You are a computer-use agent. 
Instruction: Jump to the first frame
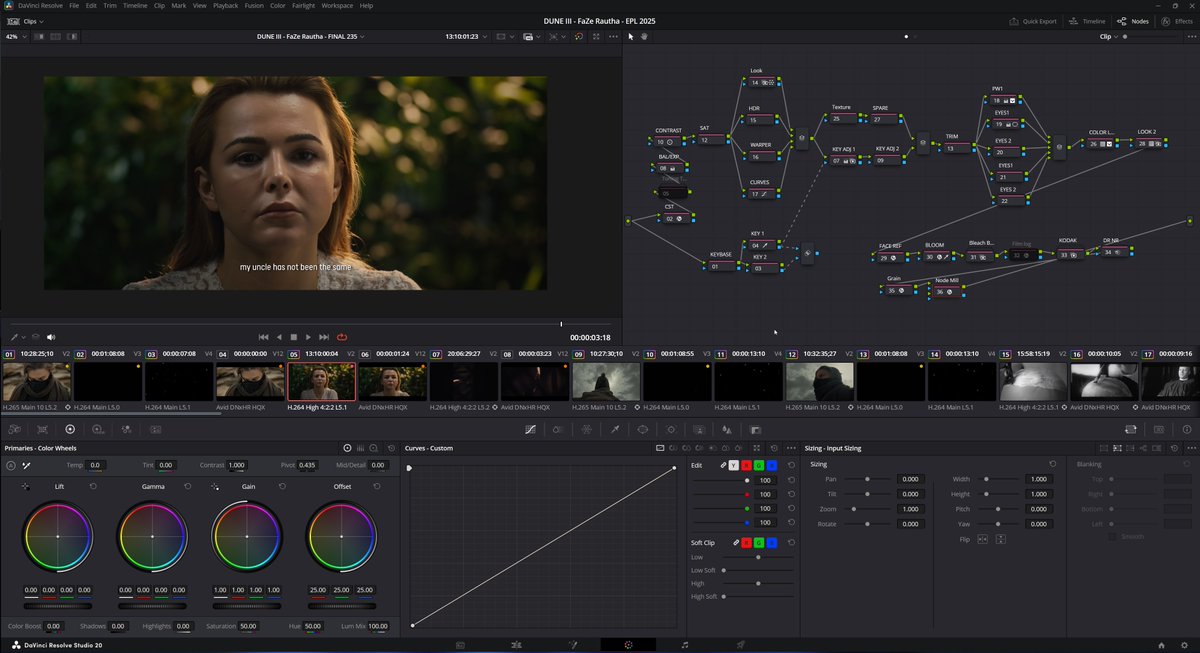[263, 337]
